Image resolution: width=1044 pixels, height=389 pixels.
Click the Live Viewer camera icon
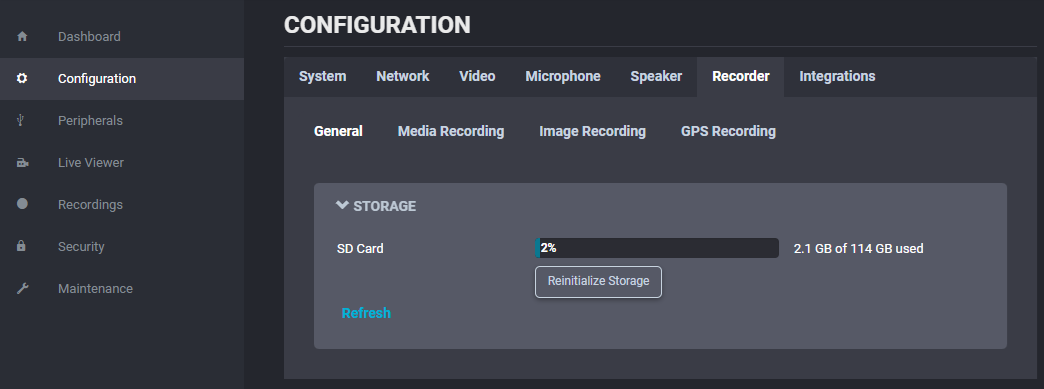click(23, 163)
